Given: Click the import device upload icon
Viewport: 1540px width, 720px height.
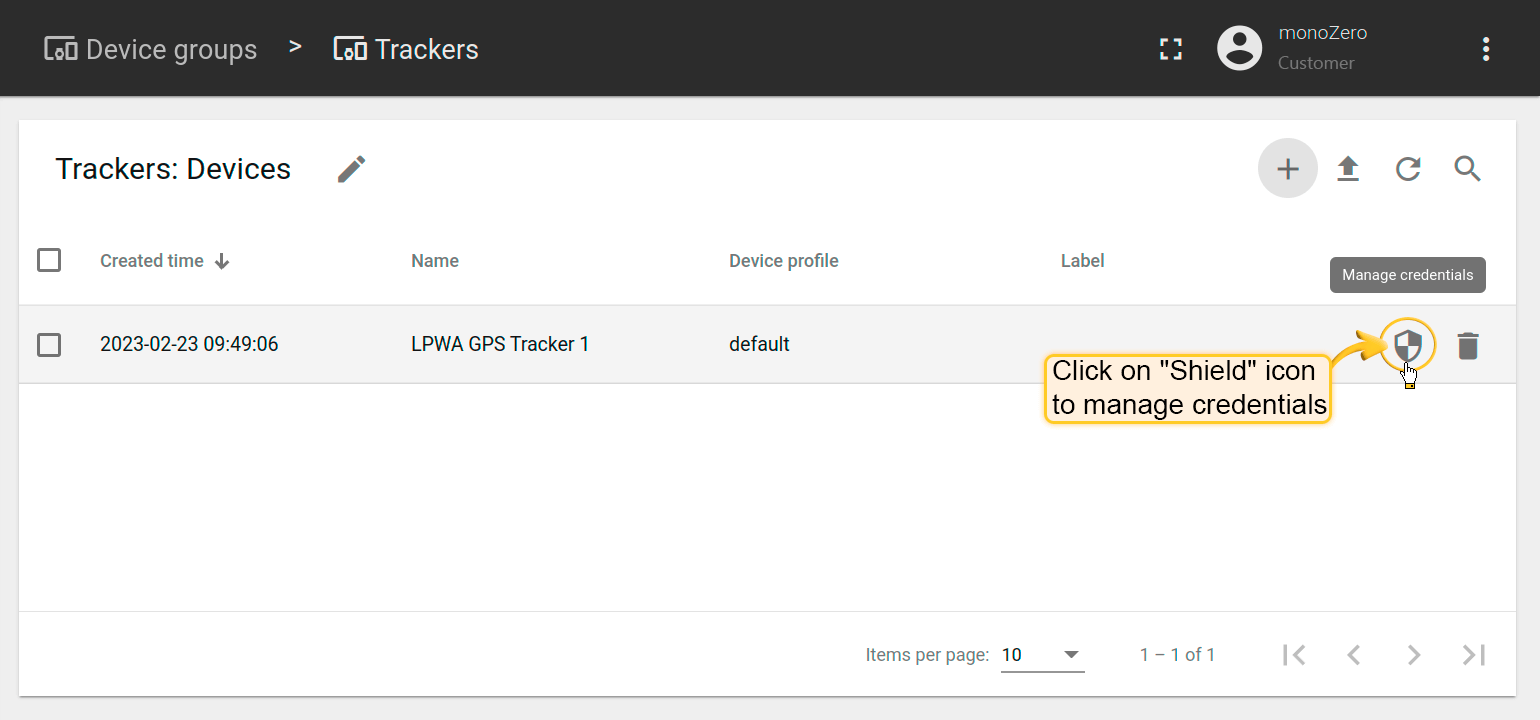Looking at the screenshot, I should tap(1348, 169).
